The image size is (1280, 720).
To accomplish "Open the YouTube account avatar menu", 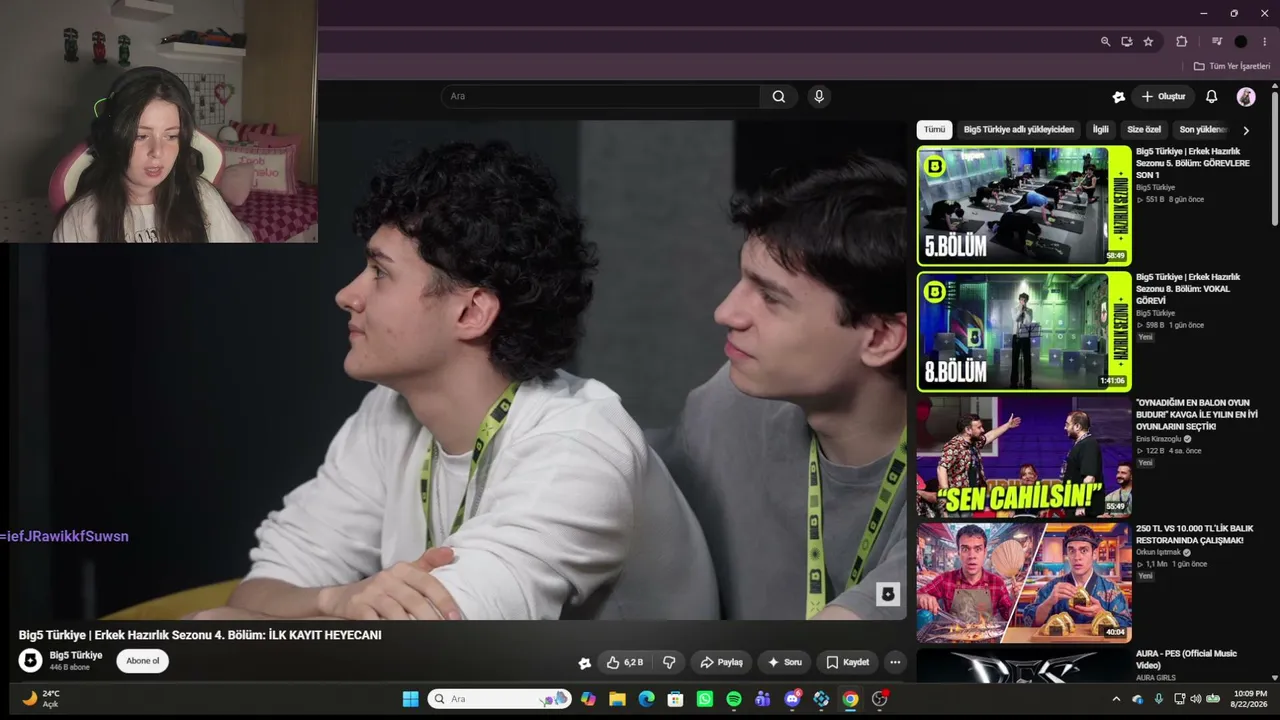I will (1246, 97).
